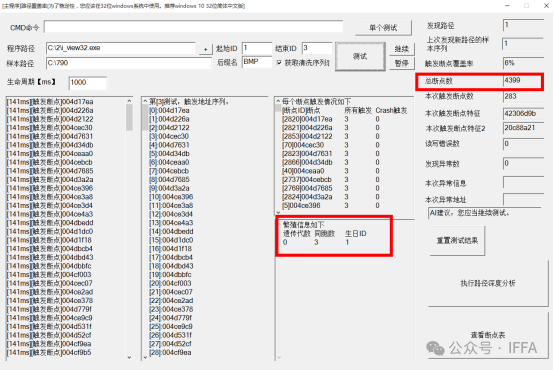The width and height of the screenshot is (554, 370).
Task: Select sequence entry [15]:004d1dc0
Action: [171, 240]
